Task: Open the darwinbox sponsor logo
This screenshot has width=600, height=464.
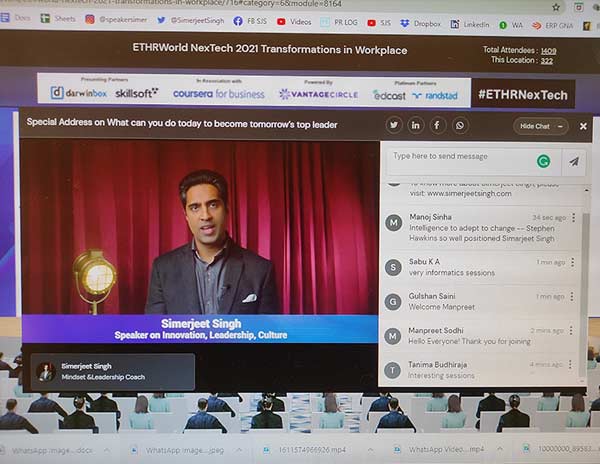Action: (78, 93)
